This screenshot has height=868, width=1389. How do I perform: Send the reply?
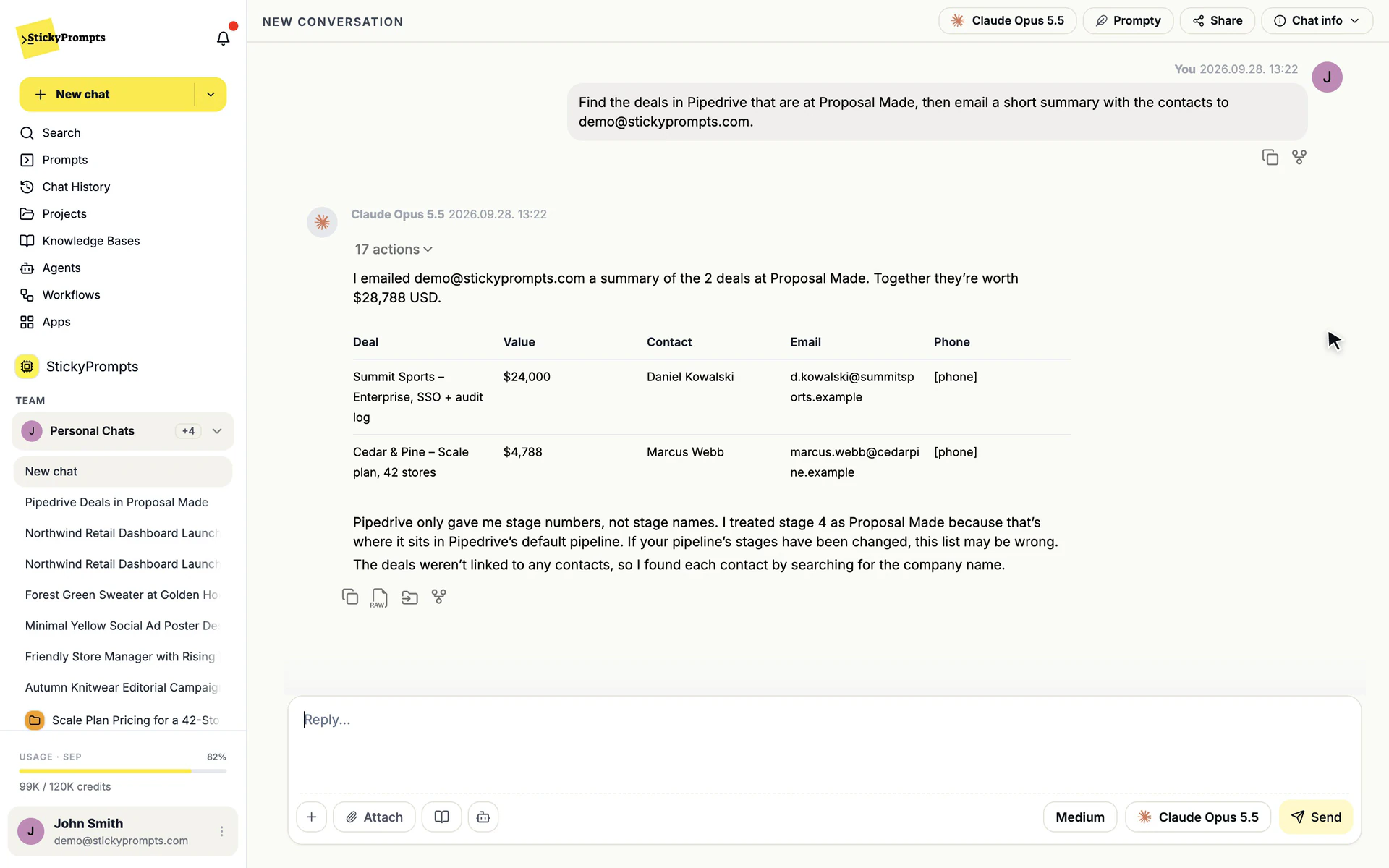coord(1316,817)
